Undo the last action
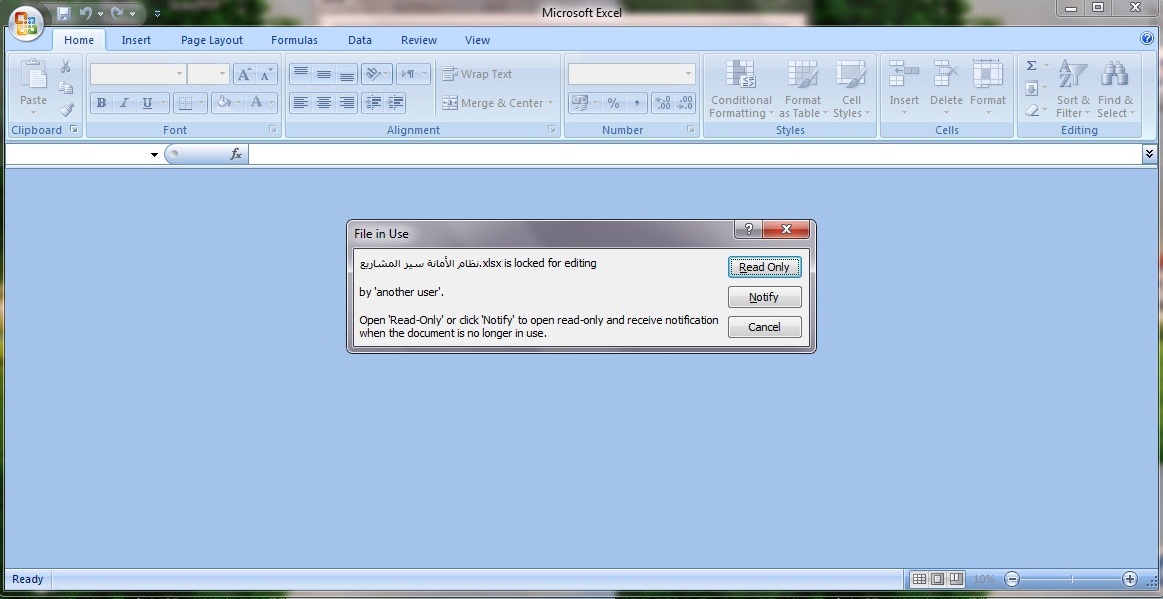 (x=85, y=13)
